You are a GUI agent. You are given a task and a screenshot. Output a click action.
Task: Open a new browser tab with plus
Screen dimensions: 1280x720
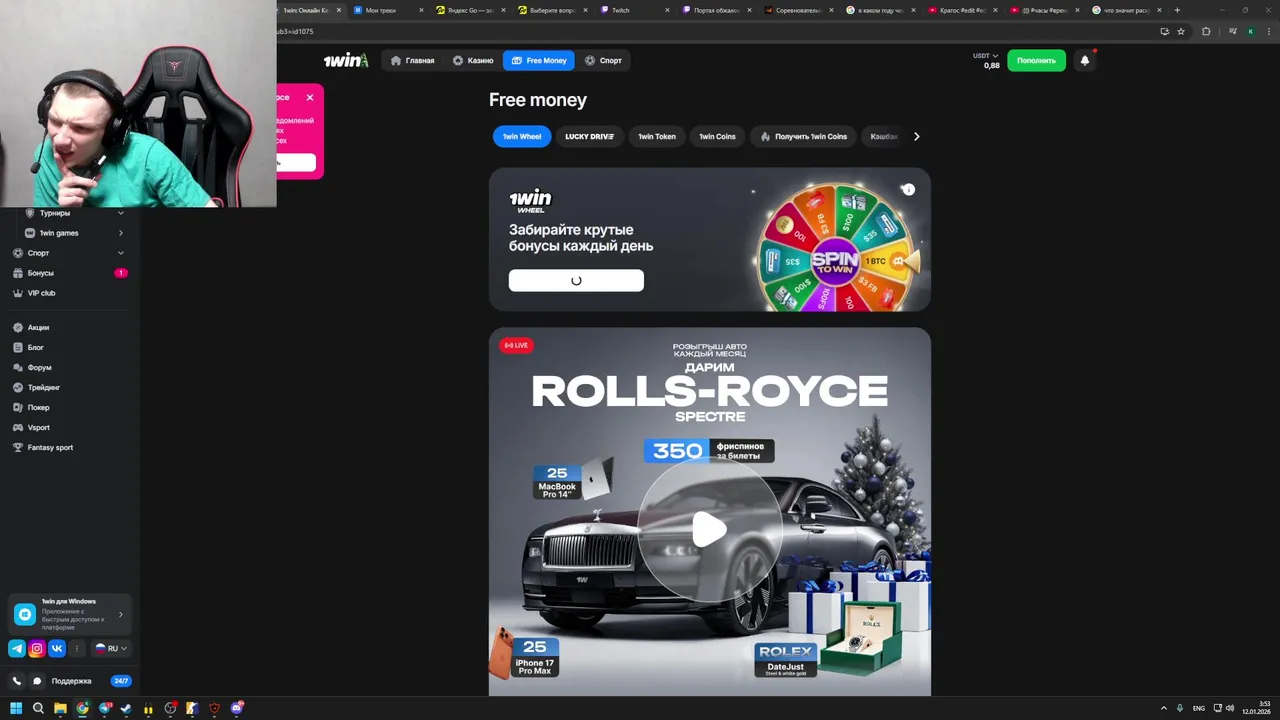[1177, 10]
